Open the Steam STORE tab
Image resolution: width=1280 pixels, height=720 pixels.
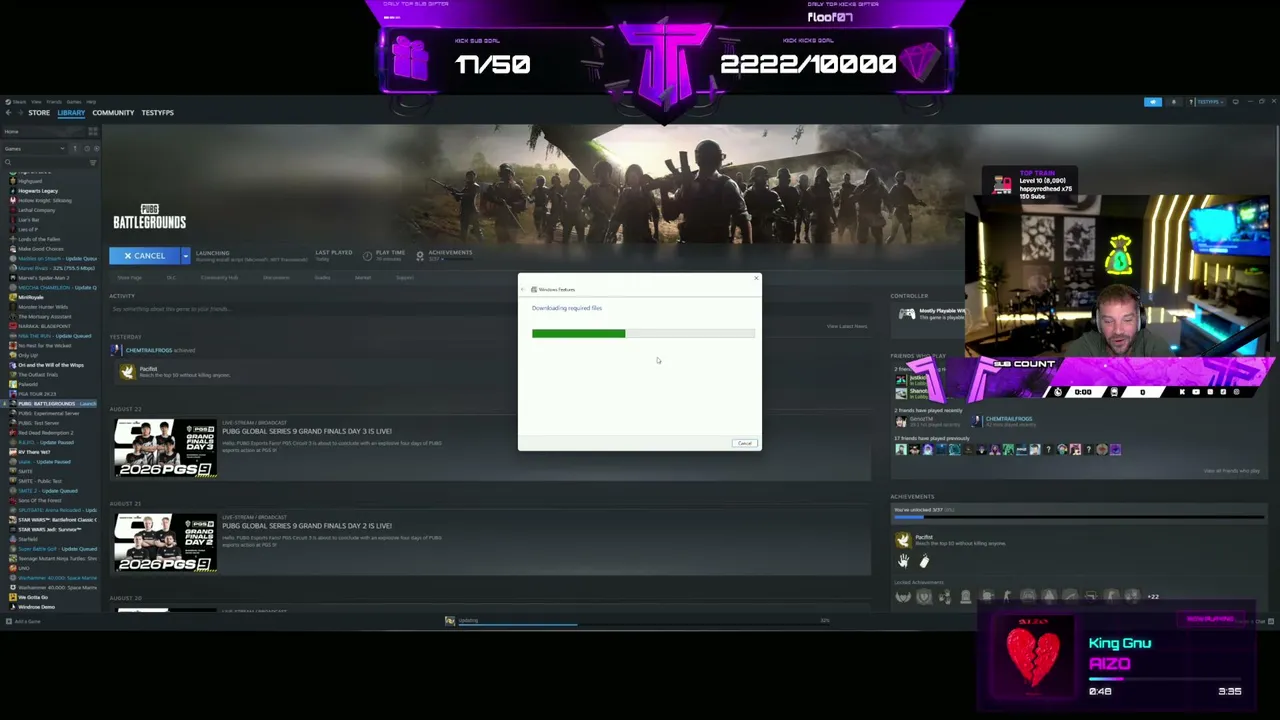click(x=39, y=113)
